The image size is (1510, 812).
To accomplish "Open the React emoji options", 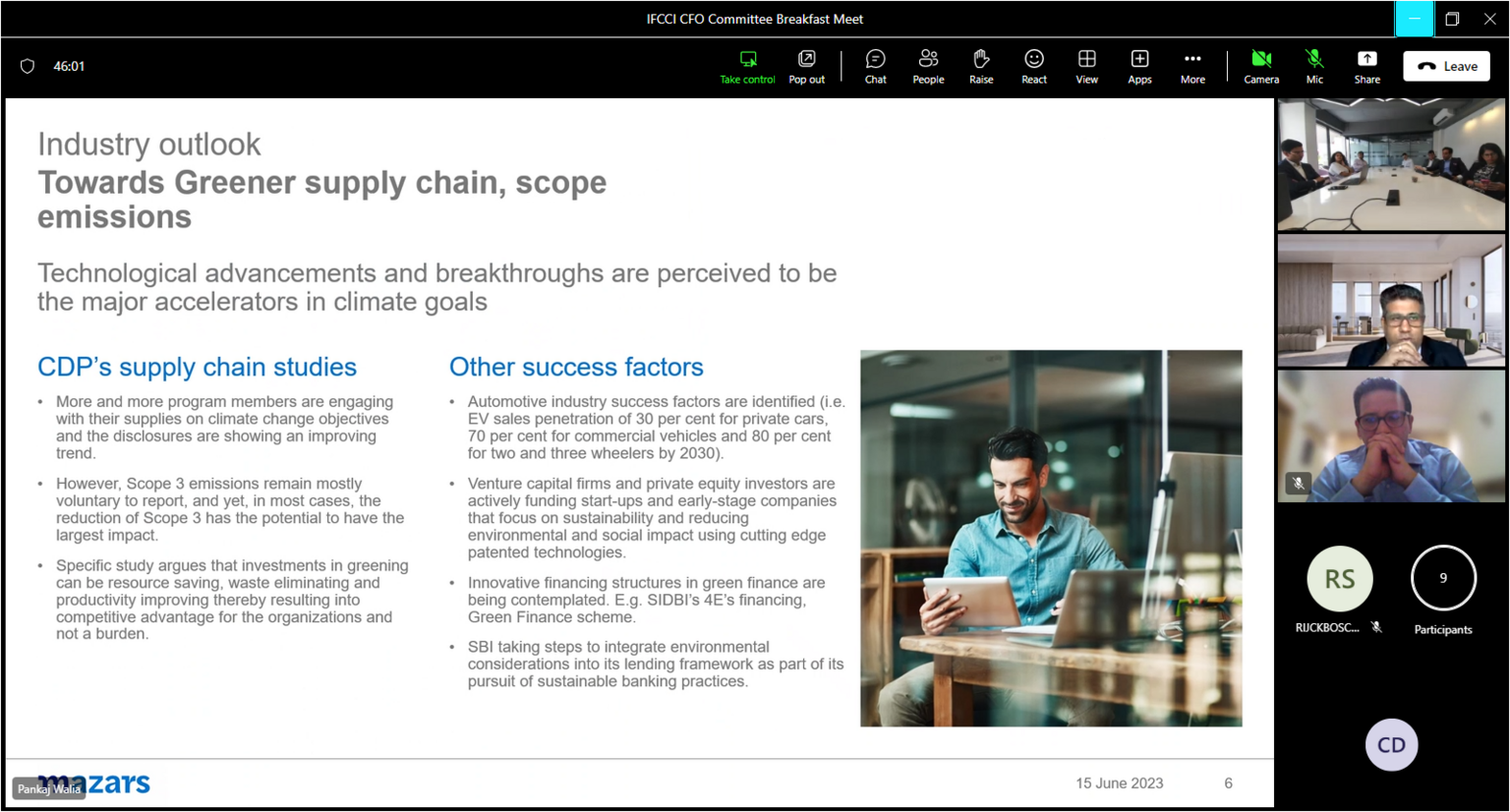I will click(x=1033, y=66).
